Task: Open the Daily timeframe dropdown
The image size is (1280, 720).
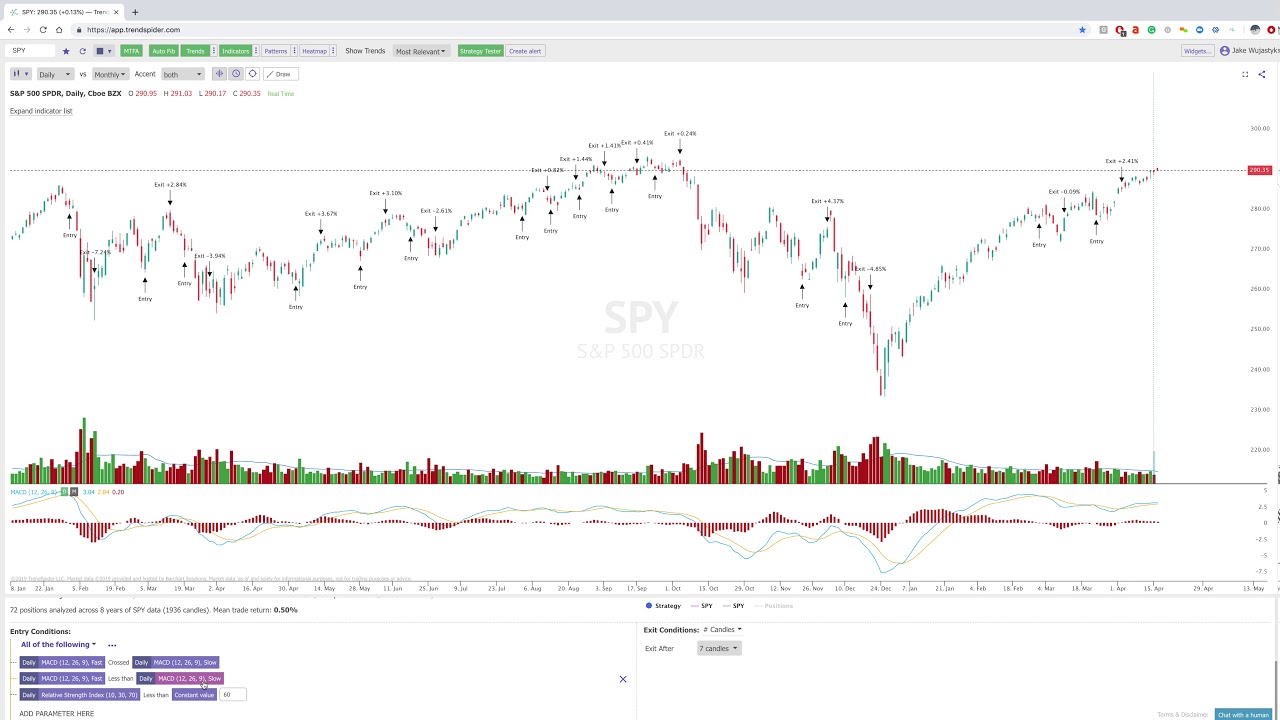Action: 54,74
